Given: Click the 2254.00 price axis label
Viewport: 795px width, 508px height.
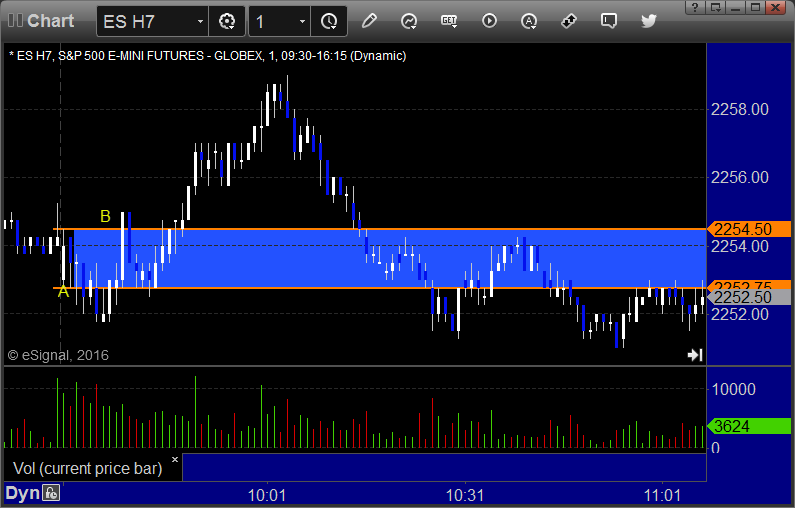Looking at the screenshot, I should click(740, 246).
